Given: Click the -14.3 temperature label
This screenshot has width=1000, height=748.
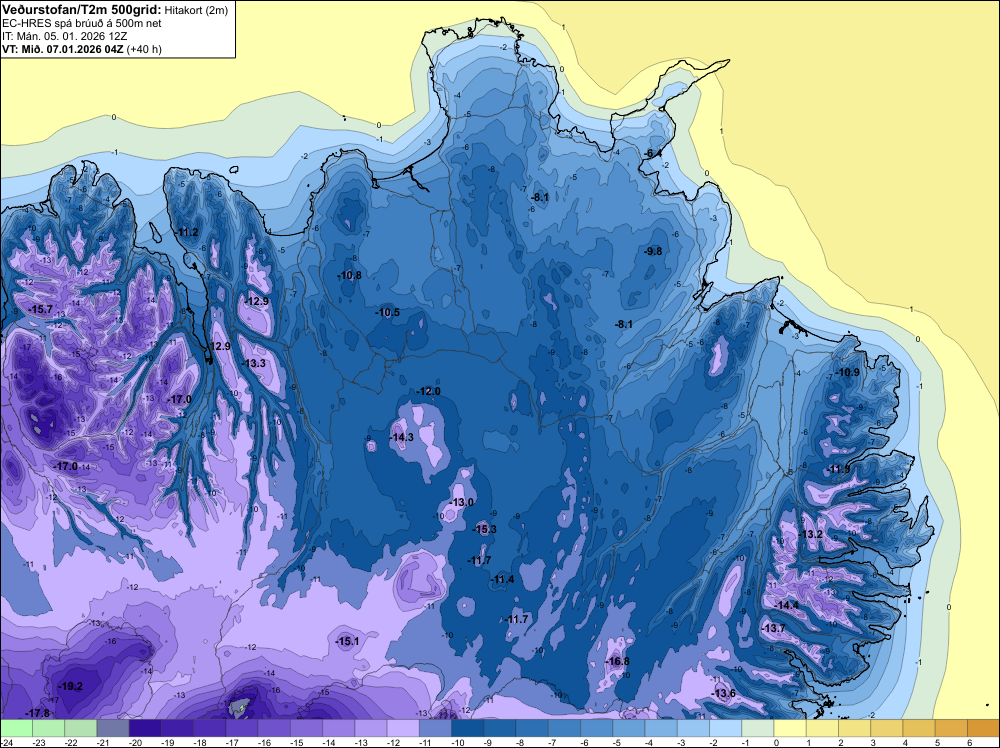Looking at the screenshot, I should [402, 437].
